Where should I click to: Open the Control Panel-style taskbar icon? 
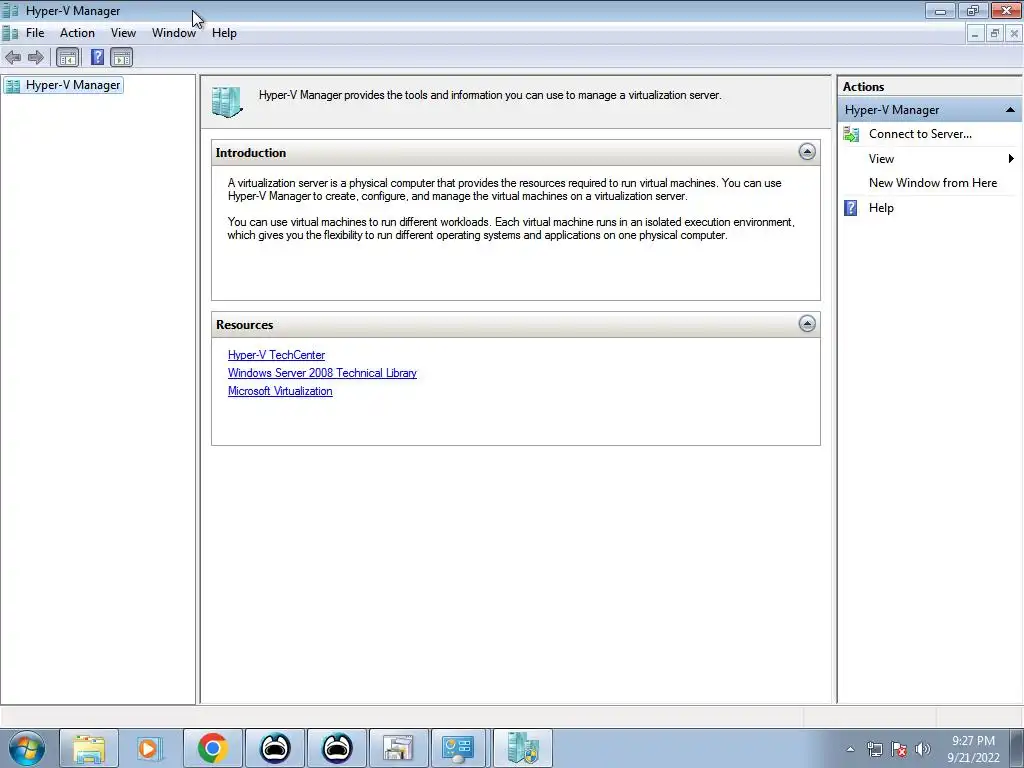tap(458, 748)
